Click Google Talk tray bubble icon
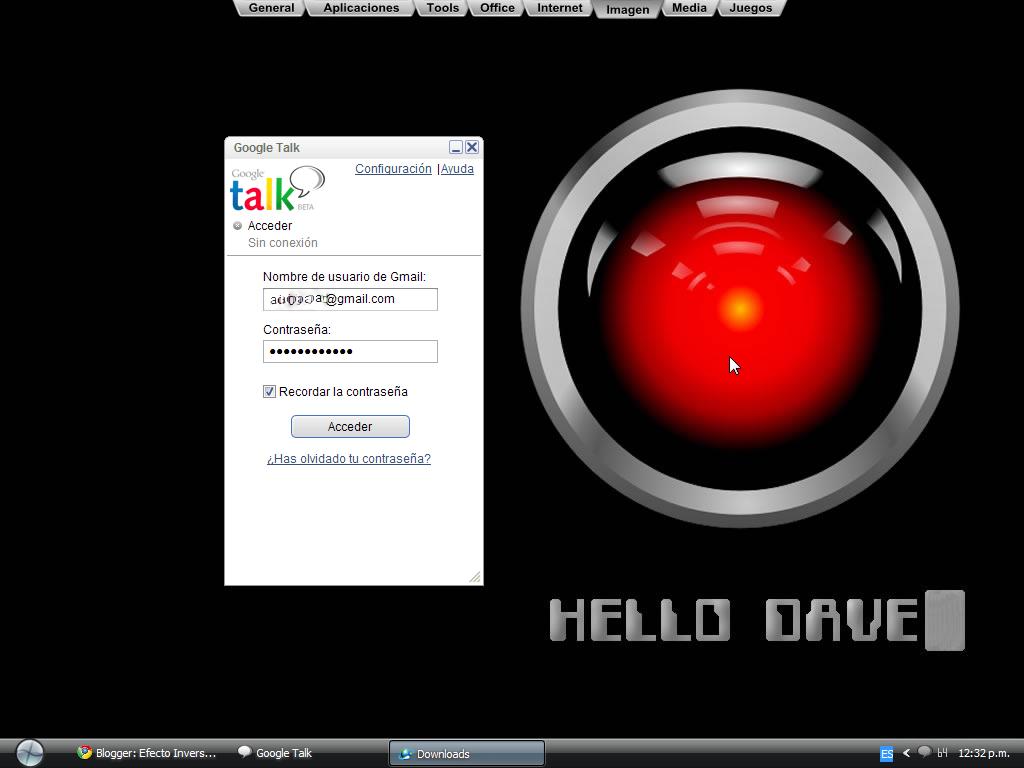This screenshot has height=768, width=1024. coord(924,752)
